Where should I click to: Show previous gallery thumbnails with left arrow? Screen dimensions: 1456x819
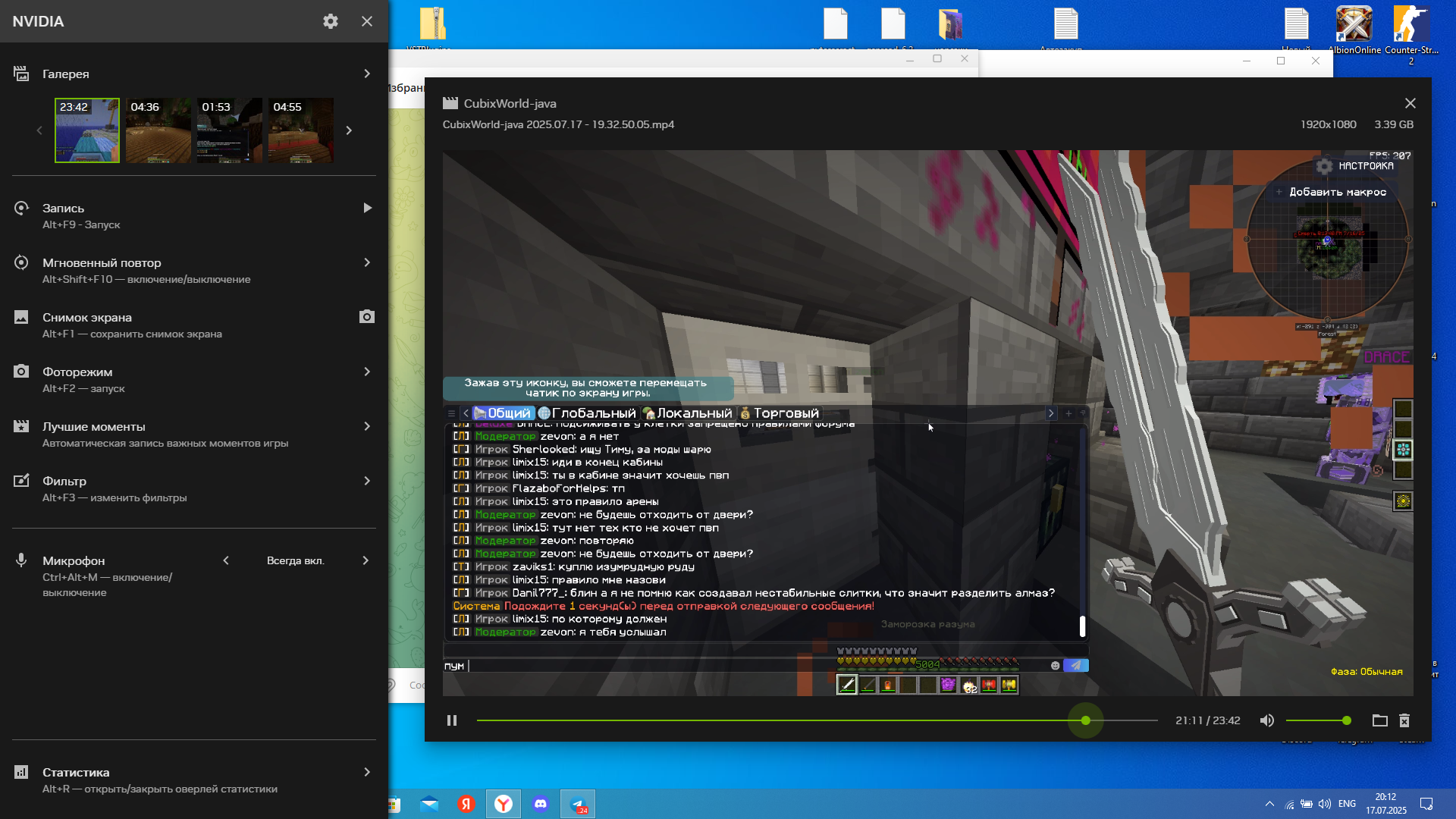[x=39, y=130]
